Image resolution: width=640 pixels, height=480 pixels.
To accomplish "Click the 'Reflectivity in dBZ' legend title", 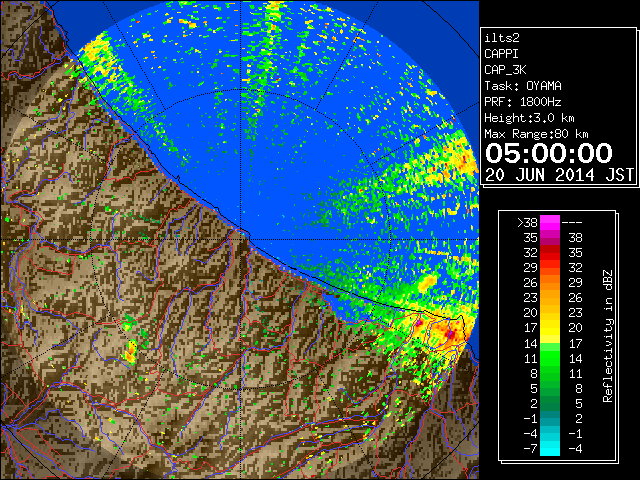I will [x=608, y=336].
